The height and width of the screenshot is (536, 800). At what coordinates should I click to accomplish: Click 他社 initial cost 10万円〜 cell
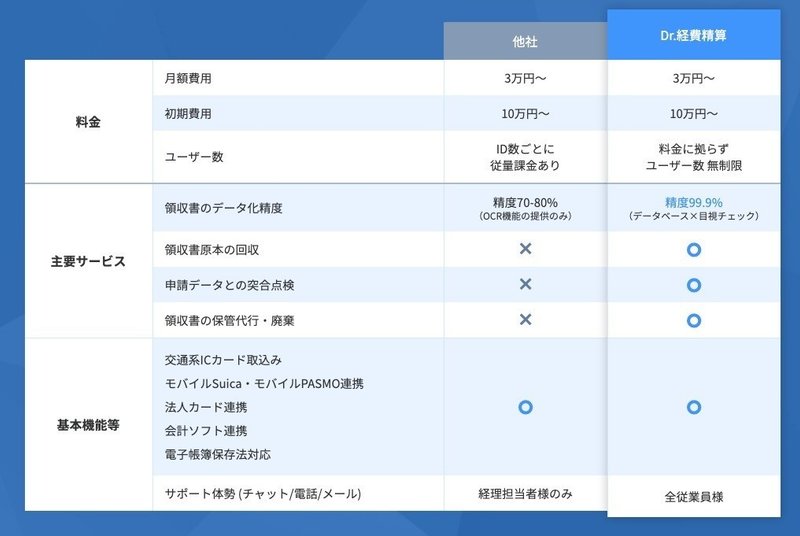tap(525, 113)
